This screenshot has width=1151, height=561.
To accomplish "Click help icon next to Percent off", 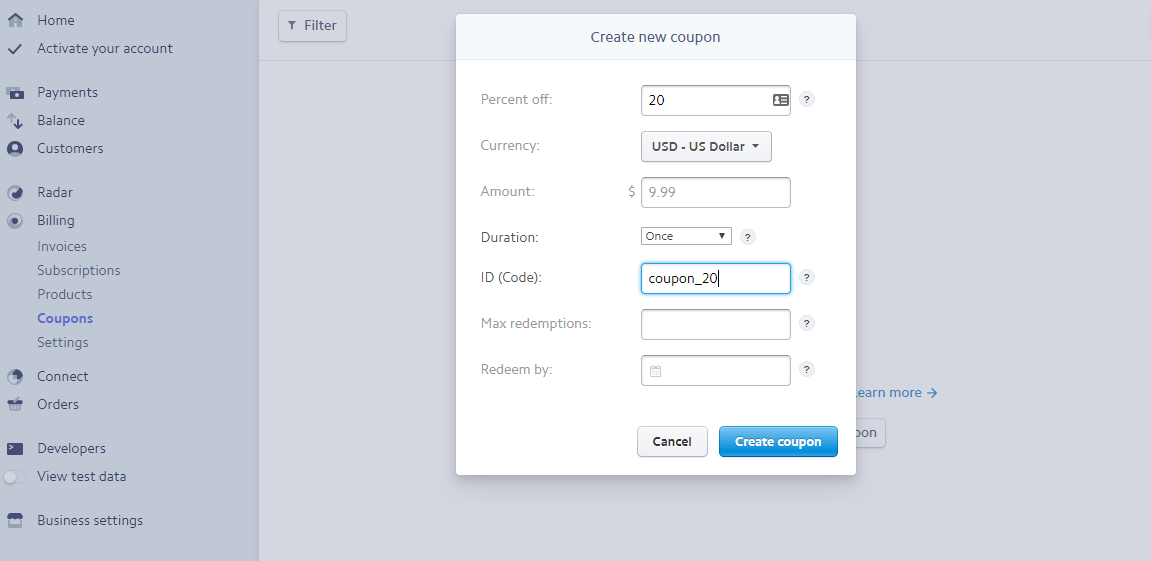I will 806,99.
